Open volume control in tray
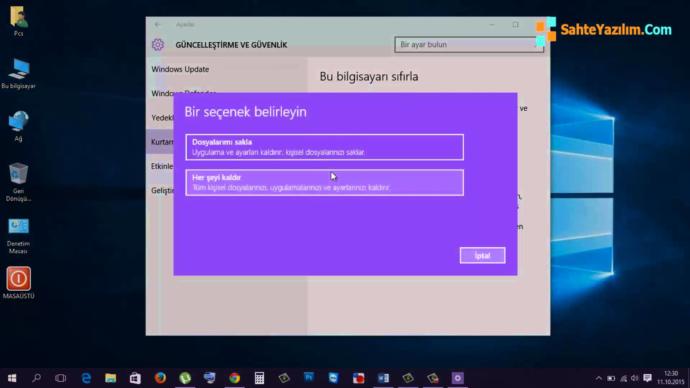690x388 pixels. pos(635,378)
